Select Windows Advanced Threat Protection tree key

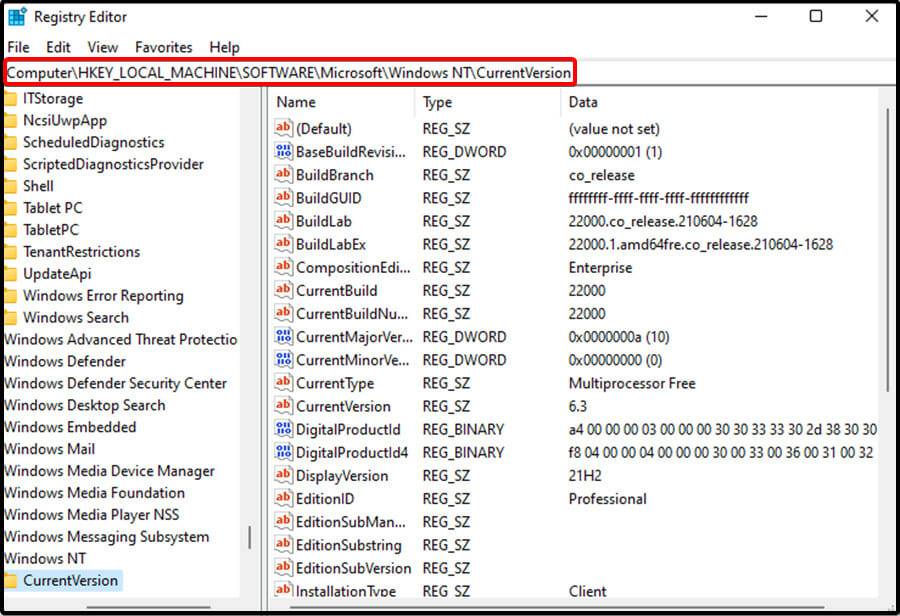pyautogui.click(x=121, y=339)
